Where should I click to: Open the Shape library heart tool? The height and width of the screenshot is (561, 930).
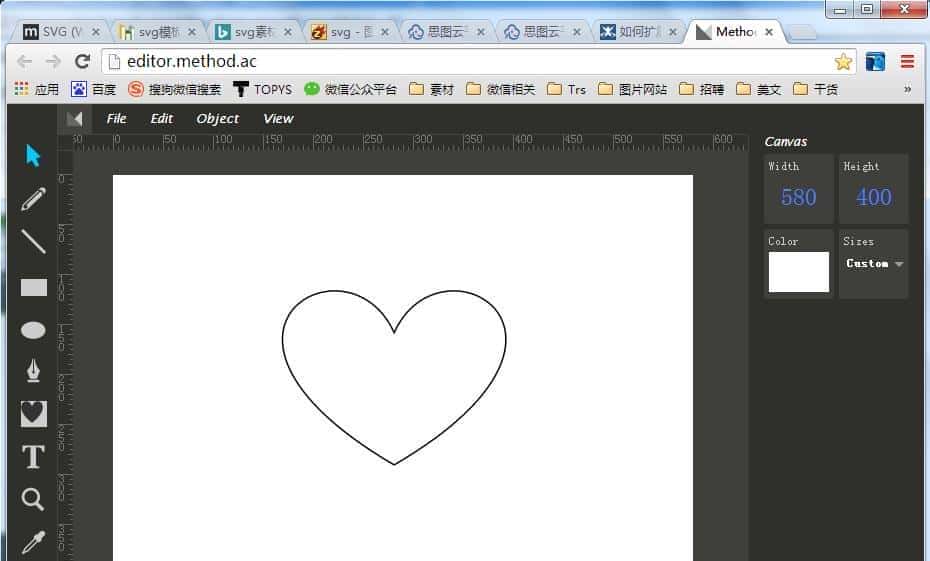[33, 414]
